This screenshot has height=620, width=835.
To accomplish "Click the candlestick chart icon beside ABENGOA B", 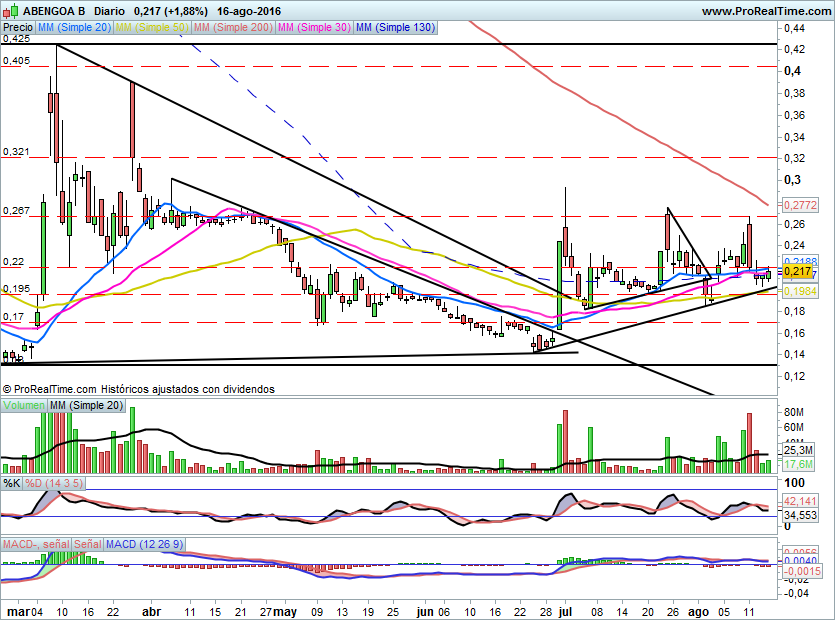I will [x=11, y=10].
